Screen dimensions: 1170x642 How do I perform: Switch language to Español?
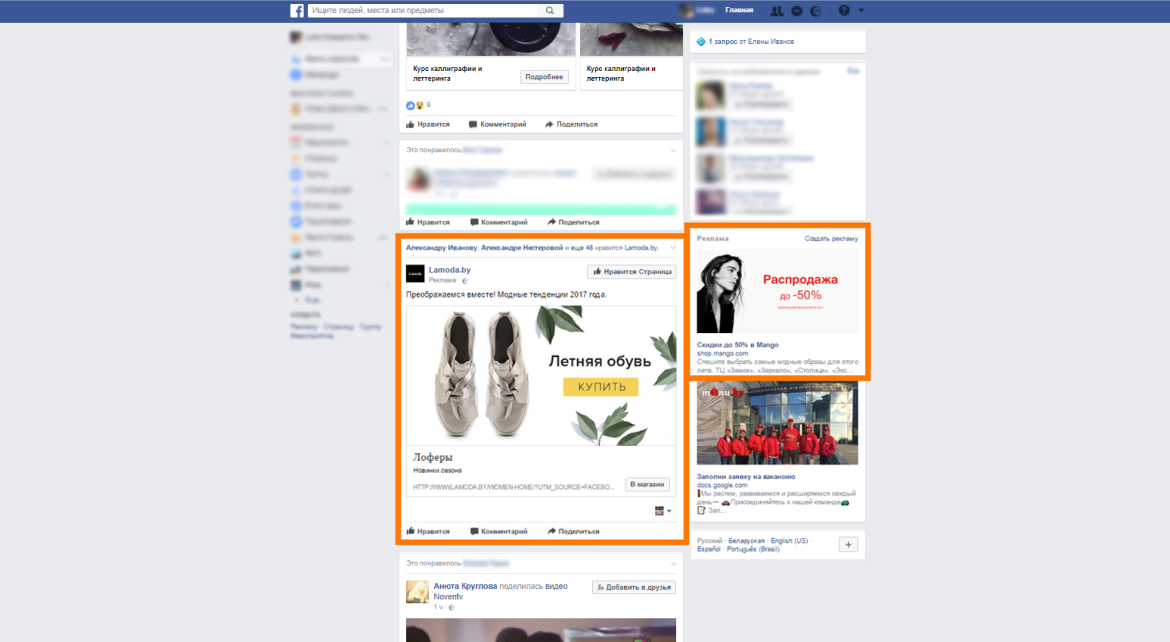pyautogui.click(x=709, y=549)
